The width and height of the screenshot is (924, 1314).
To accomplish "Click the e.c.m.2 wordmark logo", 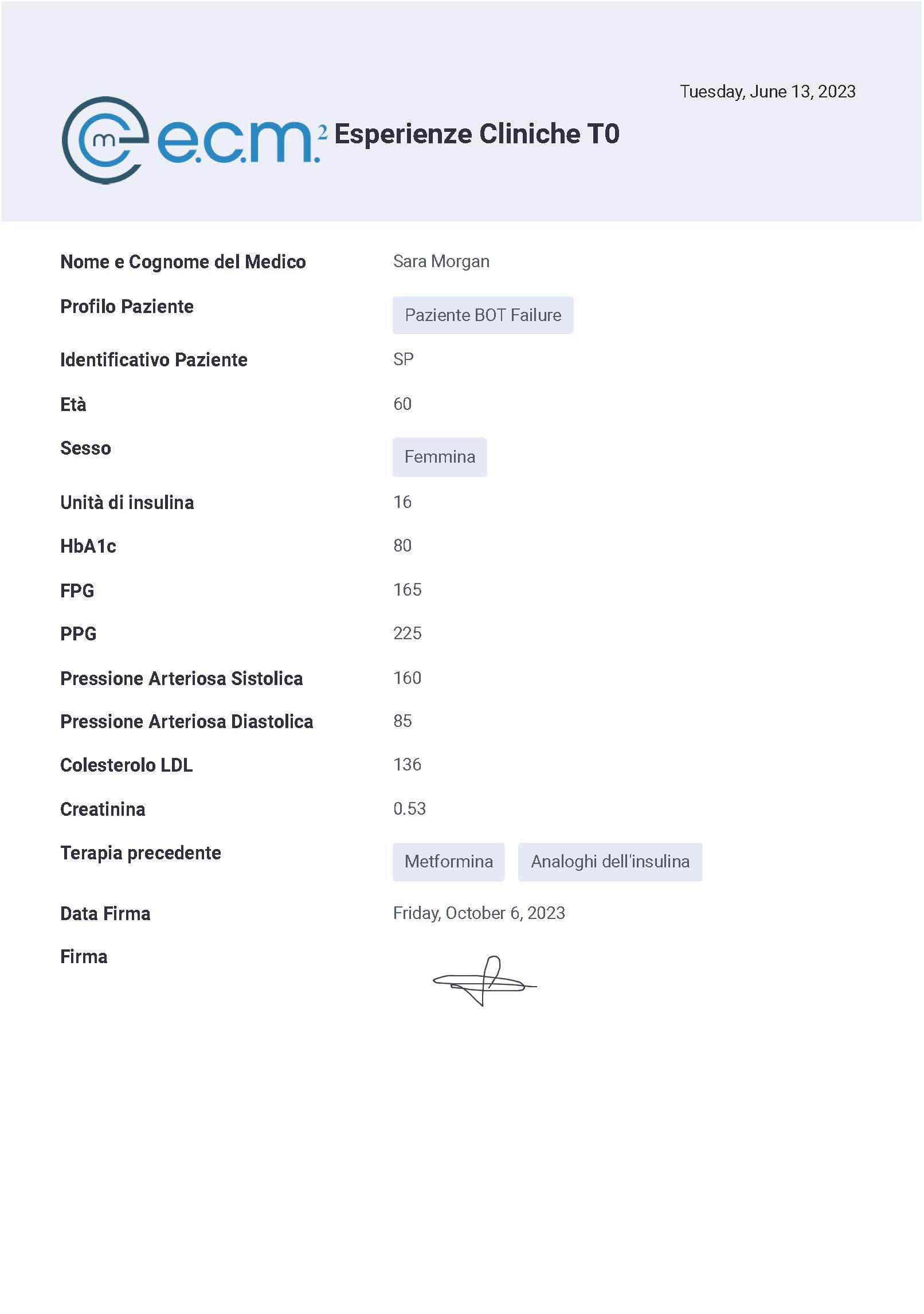I will pyautogui.click(x=241, y=142).
